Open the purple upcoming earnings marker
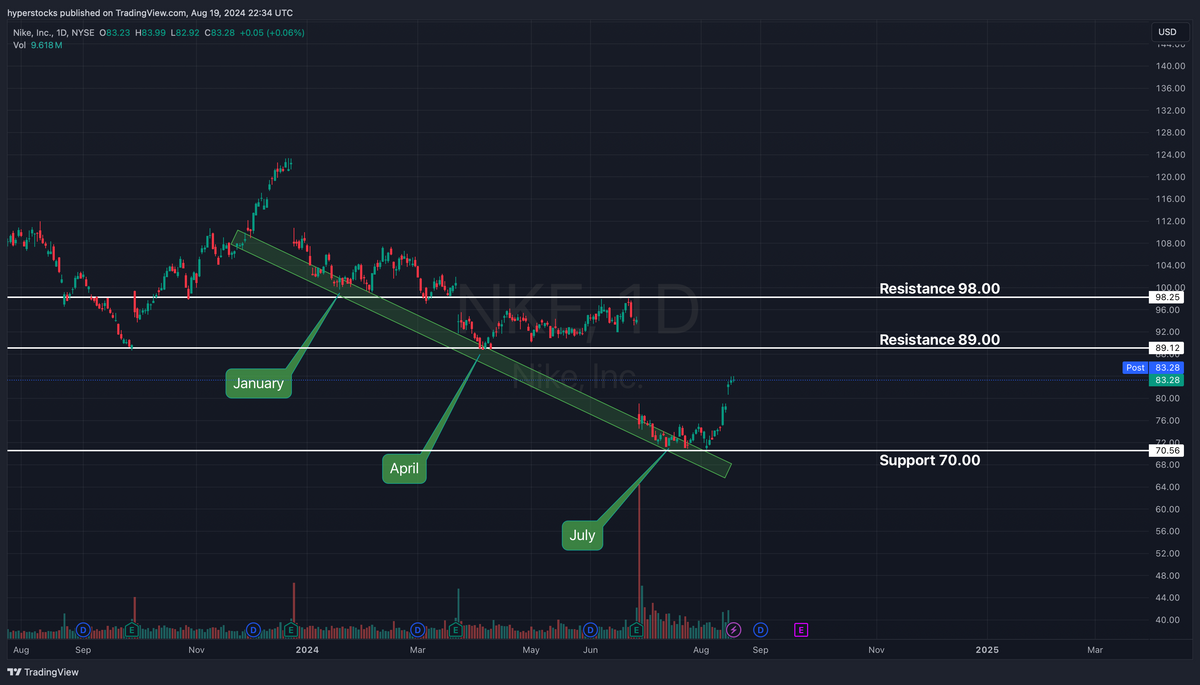 click(x=801, y=630)
